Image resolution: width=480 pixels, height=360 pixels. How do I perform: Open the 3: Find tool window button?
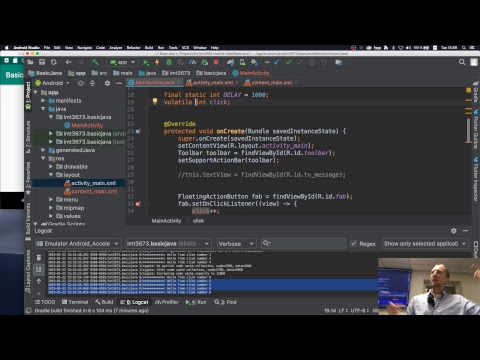225,302
